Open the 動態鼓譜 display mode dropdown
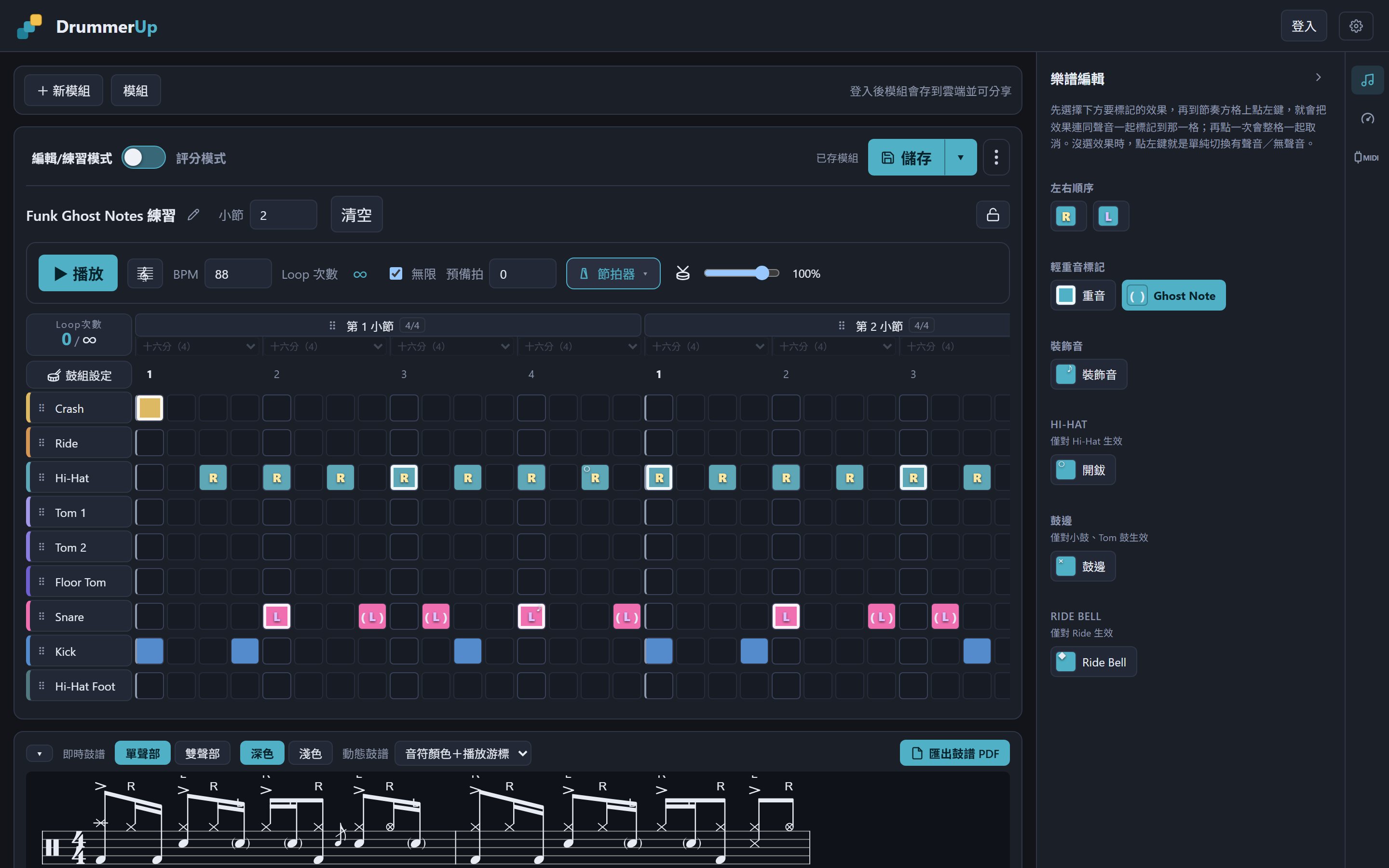Viewport: 1389px width, 868px height. coord(463,753)
